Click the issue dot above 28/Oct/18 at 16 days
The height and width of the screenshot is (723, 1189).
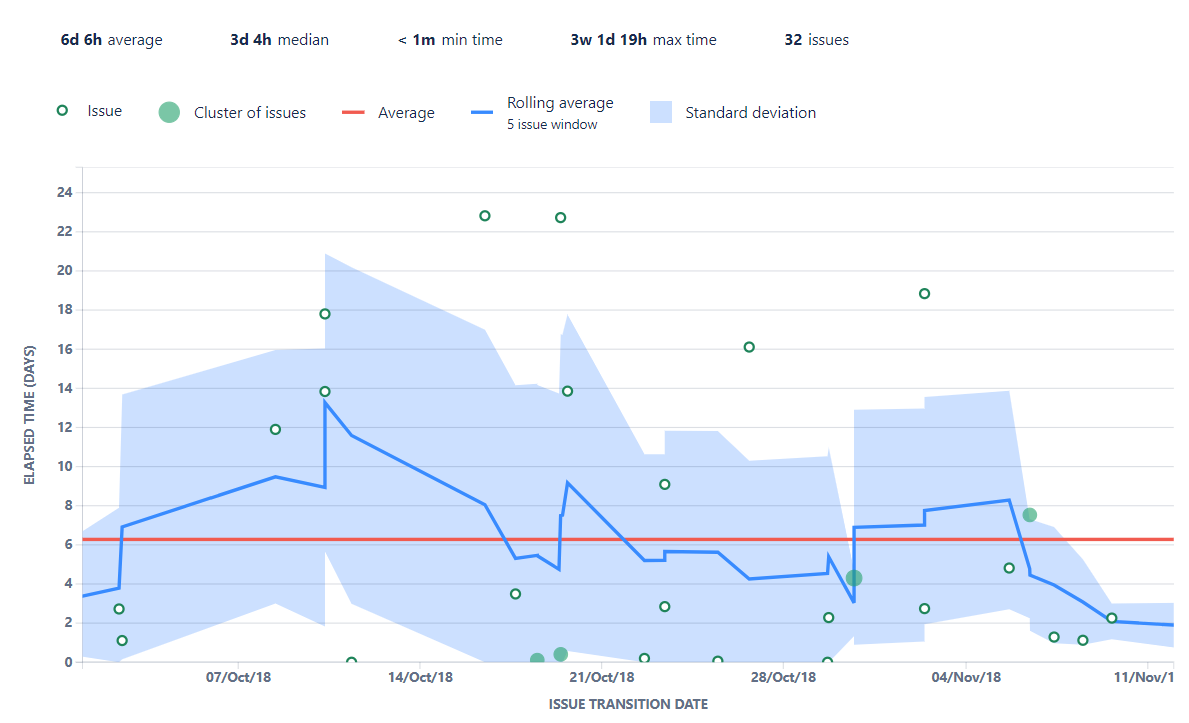pos(748,347)
